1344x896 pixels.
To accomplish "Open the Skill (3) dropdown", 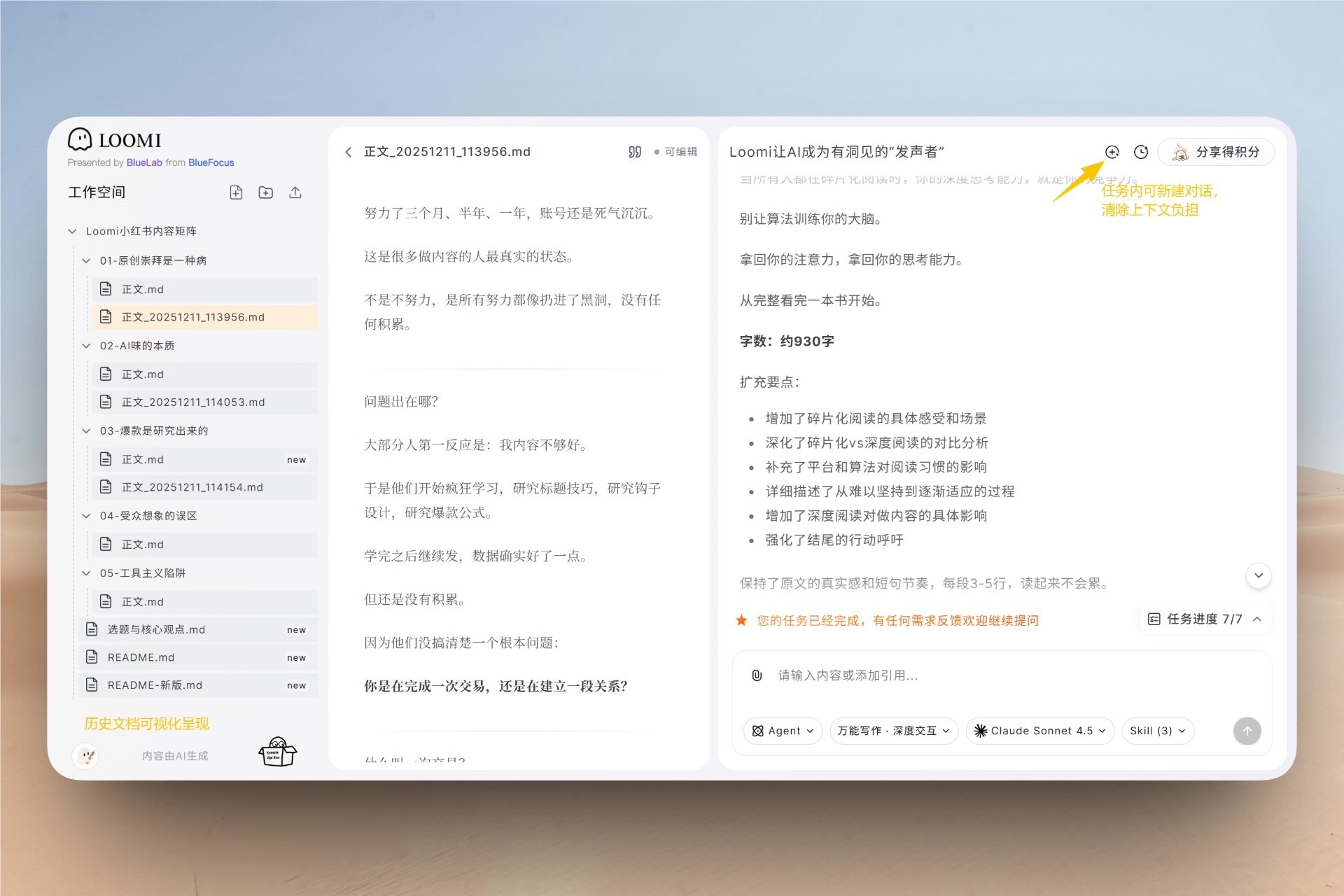I will [1157, 730].
